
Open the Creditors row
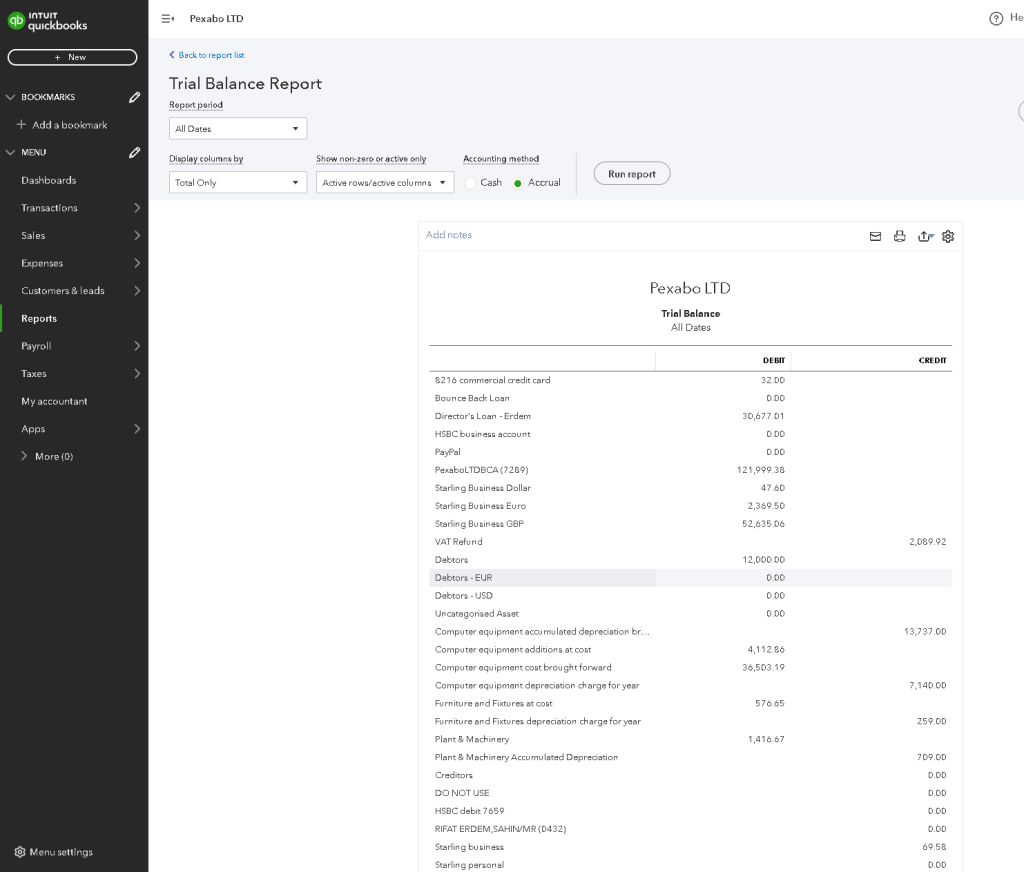pyautogui.click(x=453, y=775)
